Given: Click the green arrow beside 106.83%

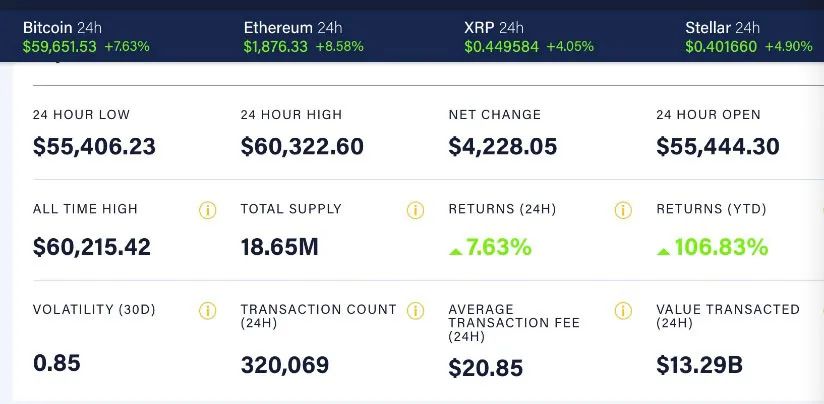Looking at the screenshot, I should pyautogui.click(x=664, y=250).
